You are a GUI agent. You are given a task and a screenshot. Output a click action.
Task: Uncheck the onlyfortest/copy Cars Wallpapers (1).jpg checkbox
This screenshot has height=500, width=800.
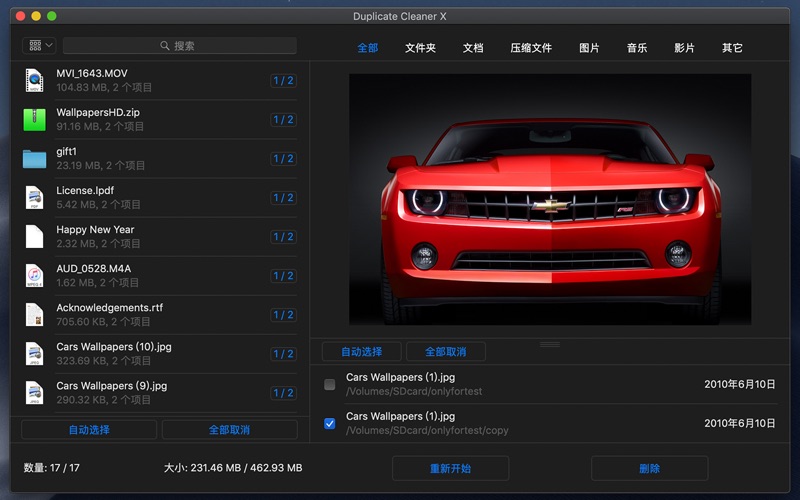click(x=330, y=423)
